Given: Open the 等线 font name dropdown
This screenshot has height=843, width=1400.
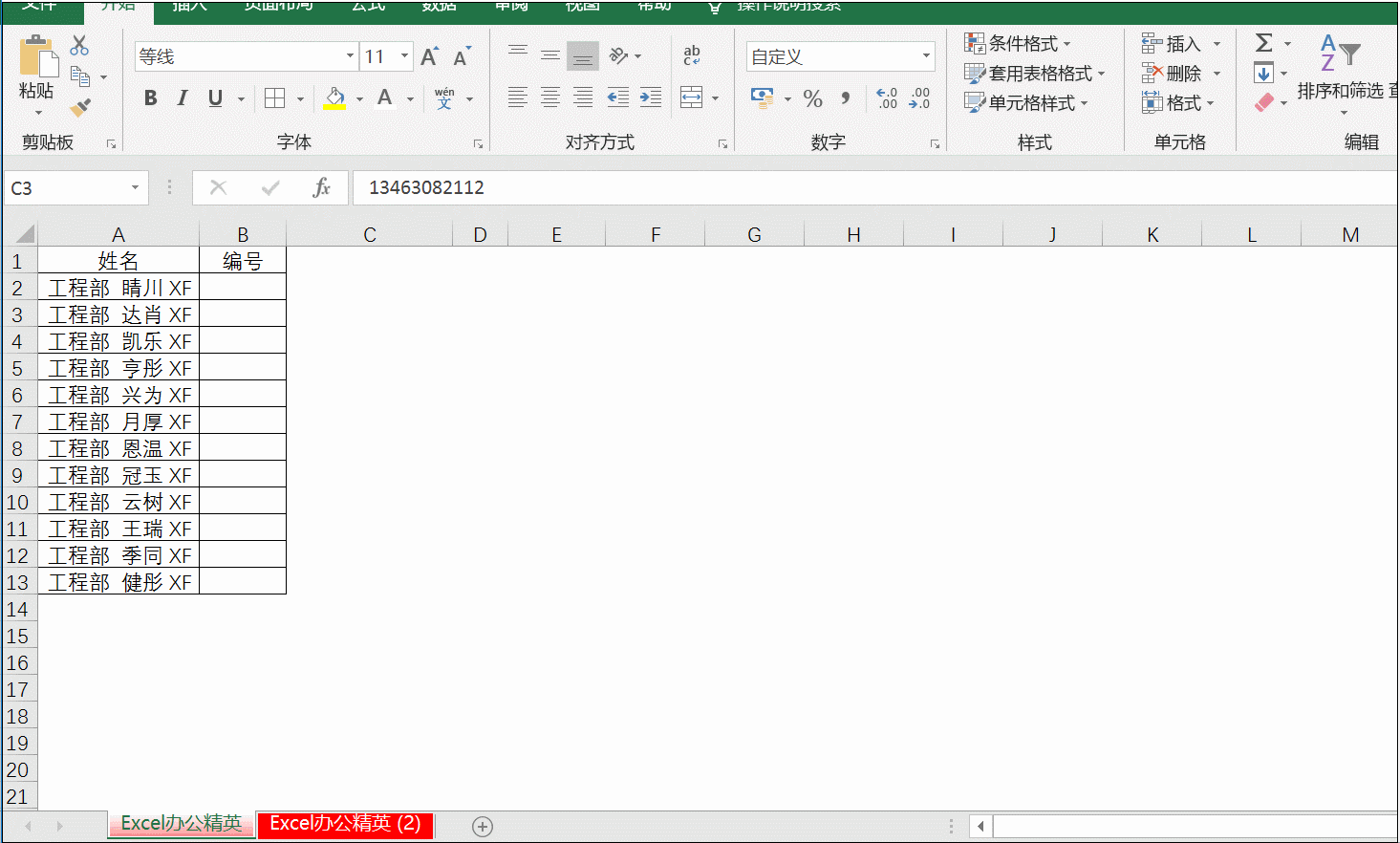Looking at the screenshot, I should pos(350,56).
